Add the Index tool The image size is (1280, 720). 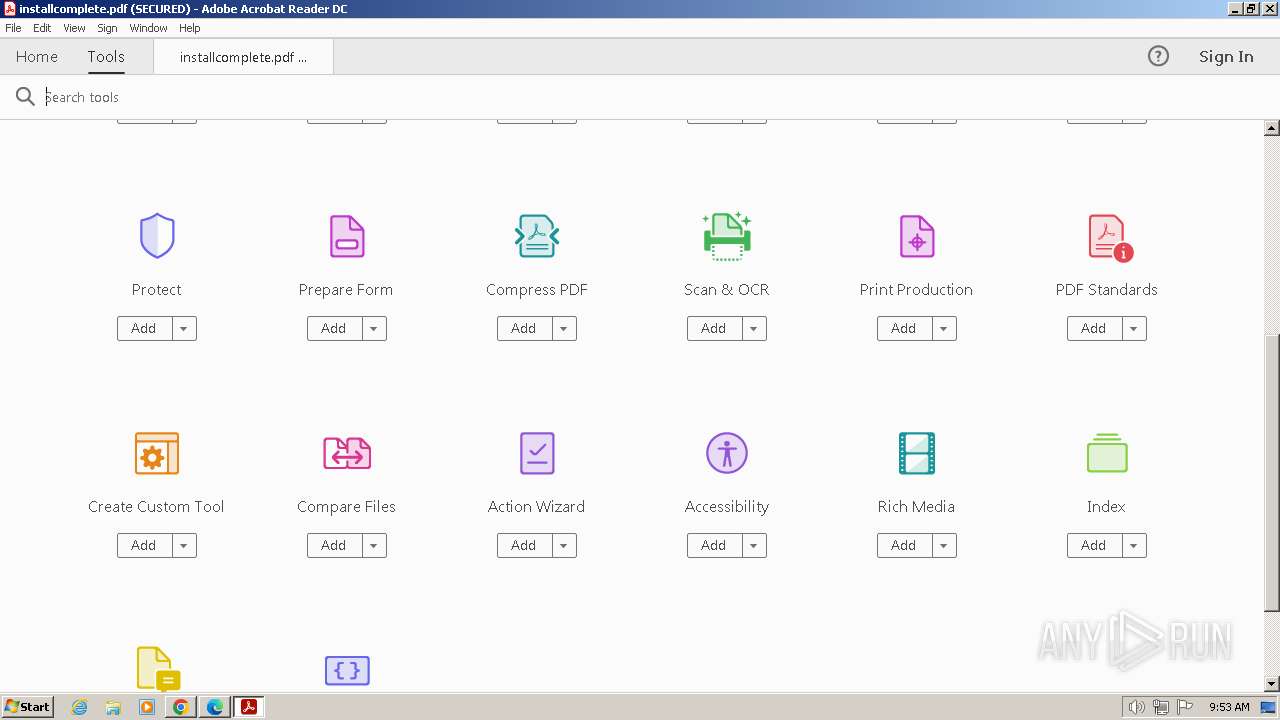pyautogui.click(x=1094, y=545)
